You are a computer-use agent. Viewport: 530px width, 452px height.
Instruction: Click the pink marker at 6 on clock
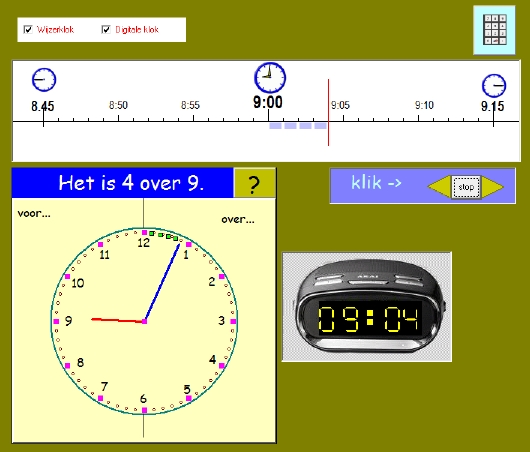pyautogui.click(x=144, y=410)
